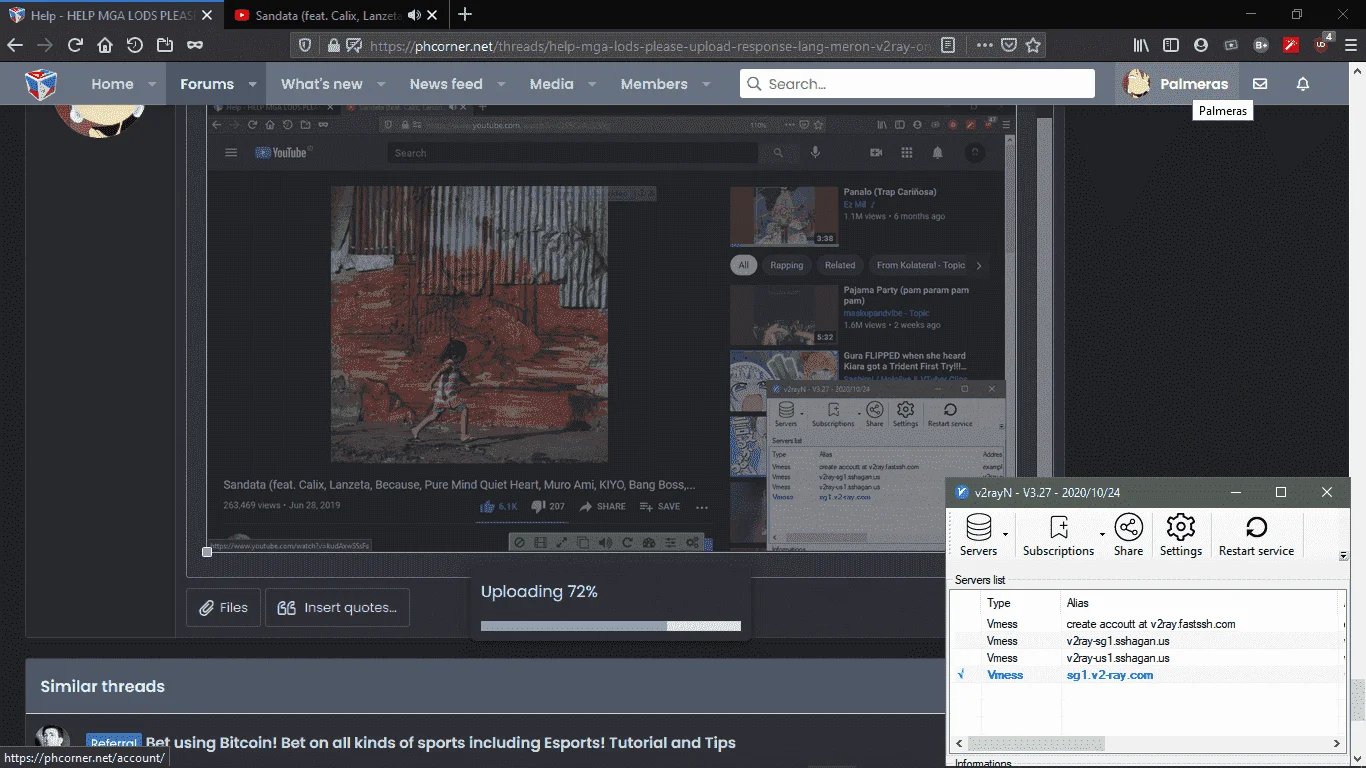Open the Firefox account icon
Image resolution: width=1366 pixels, height=768 pixels.
coord(1201,45)
